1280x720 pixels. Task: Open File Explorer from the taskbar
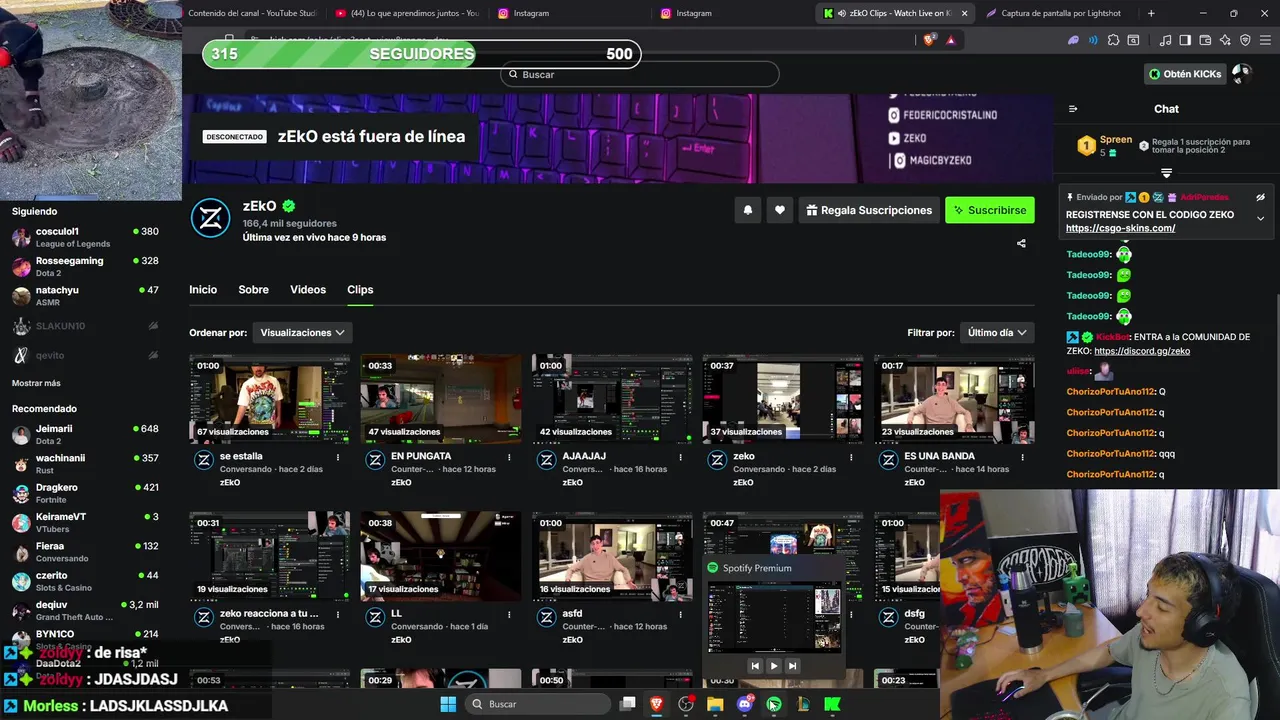tap(715, 704)
